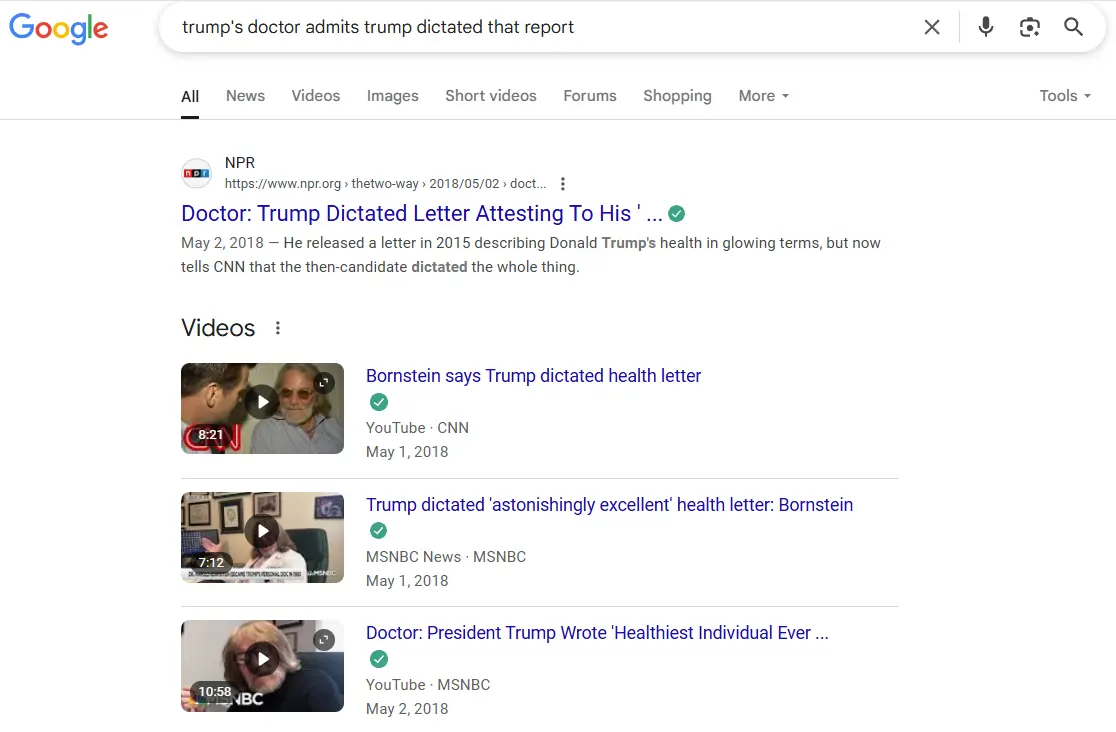Click the Videos section heading
Image resolution: width=1116 pixels, height=732 pixels.
(218, 328)
